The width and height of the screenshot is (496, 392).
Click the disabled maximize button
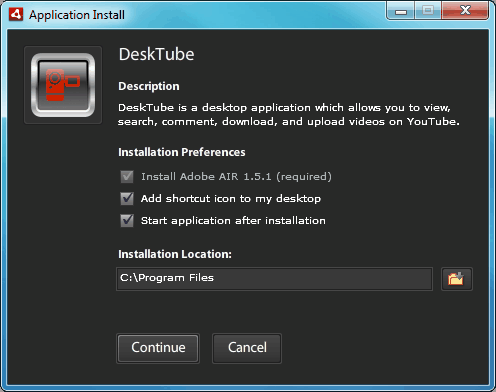428,11
